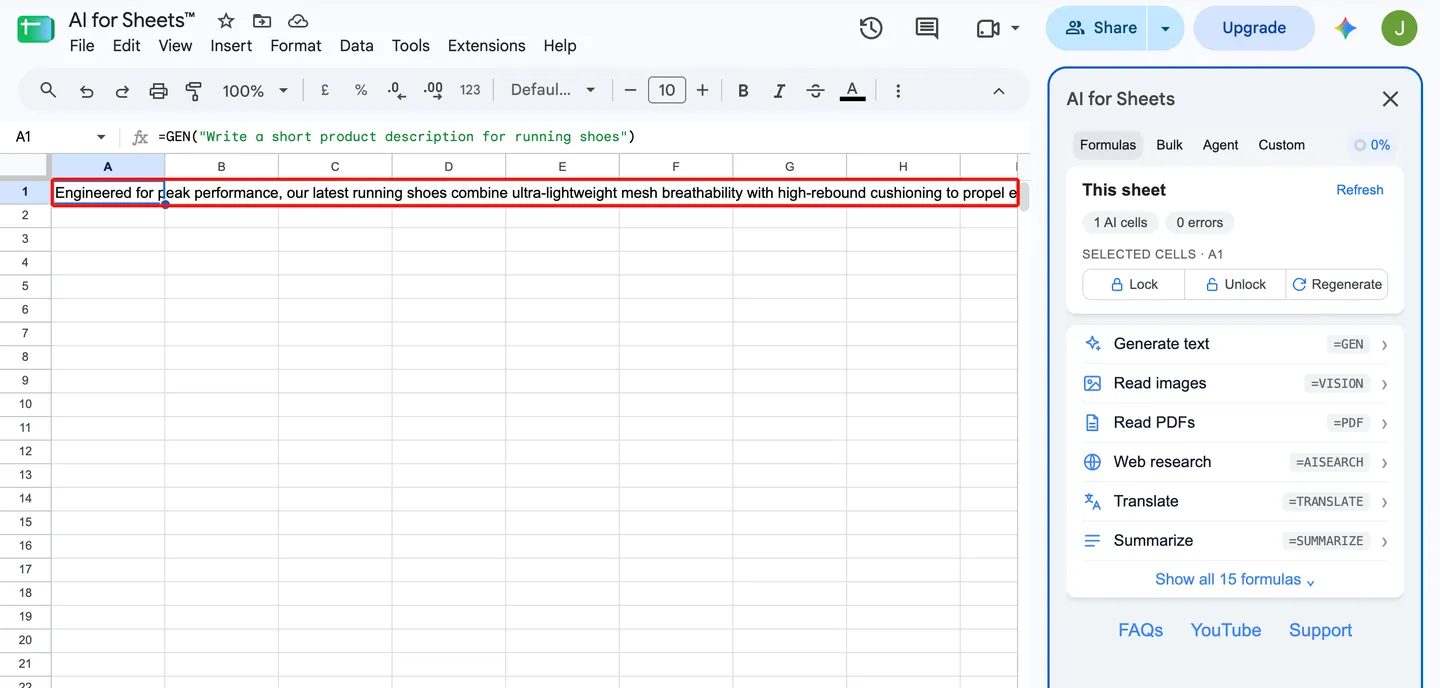Screen dimensions: 1440x688
Task: Open the video call options arrow
Action: (x=1016, y=28)
